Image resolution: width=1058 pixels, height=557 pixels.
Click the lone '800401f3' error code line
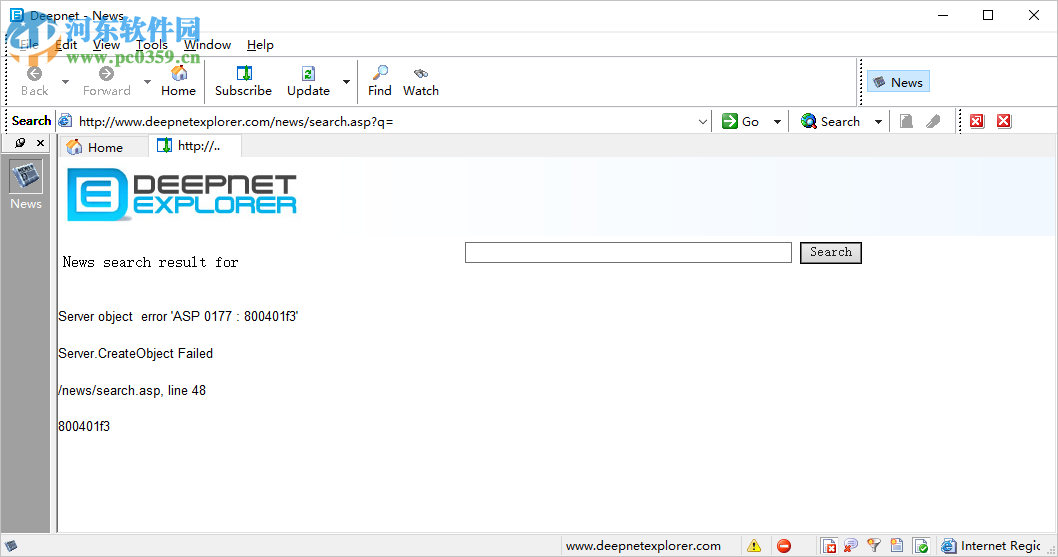[84, 427]
